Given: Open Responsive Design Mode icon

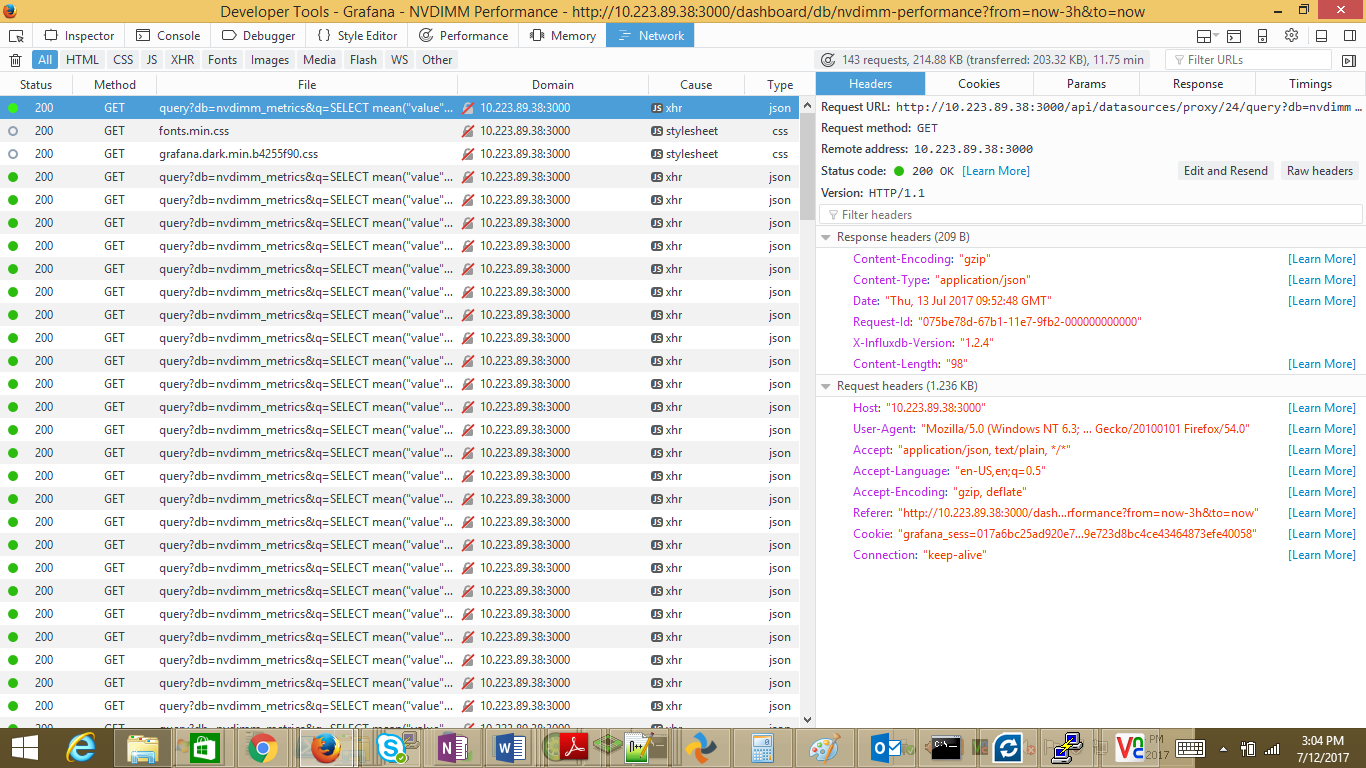Looking at the screenshot, I should point(1263,36).
